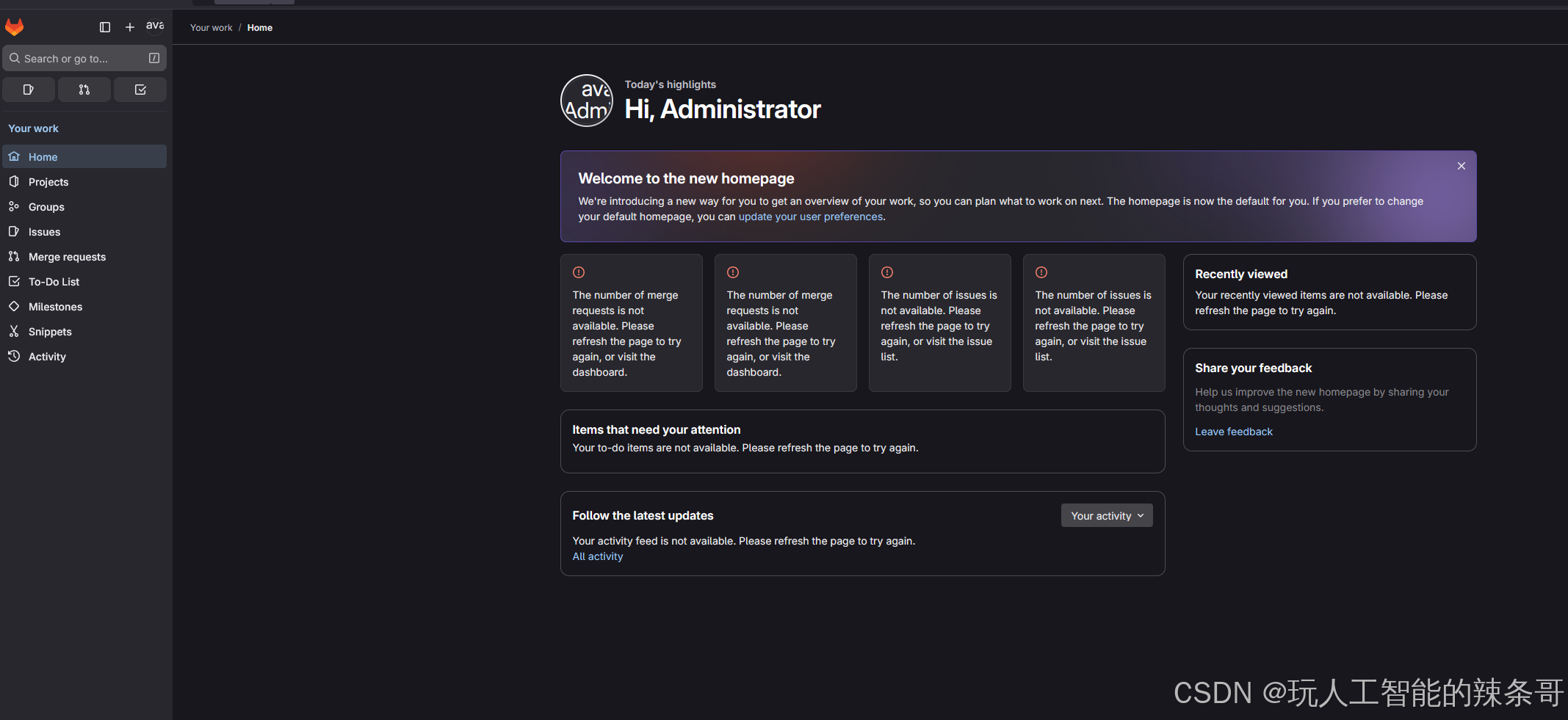
Task: Click the Leave feedback link
Action: tap(1234, 432)
